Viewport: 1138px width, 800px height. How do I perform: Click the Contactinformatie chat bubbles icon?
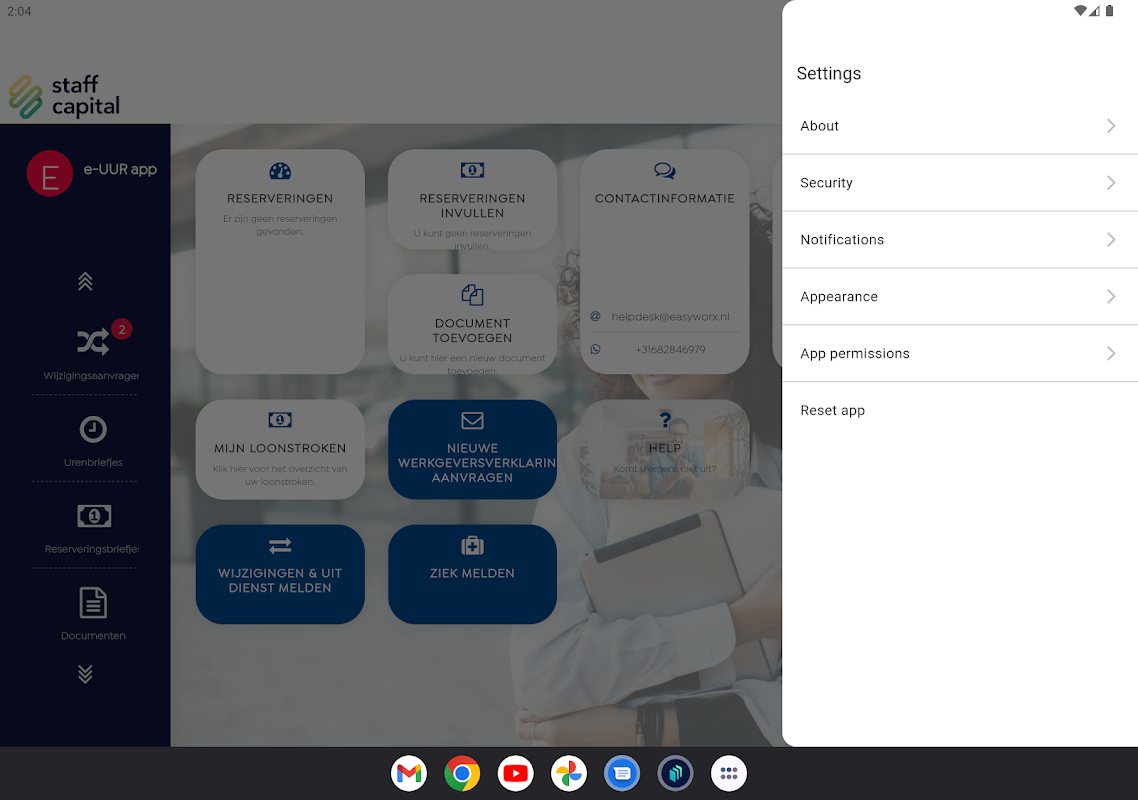(665, 171)
